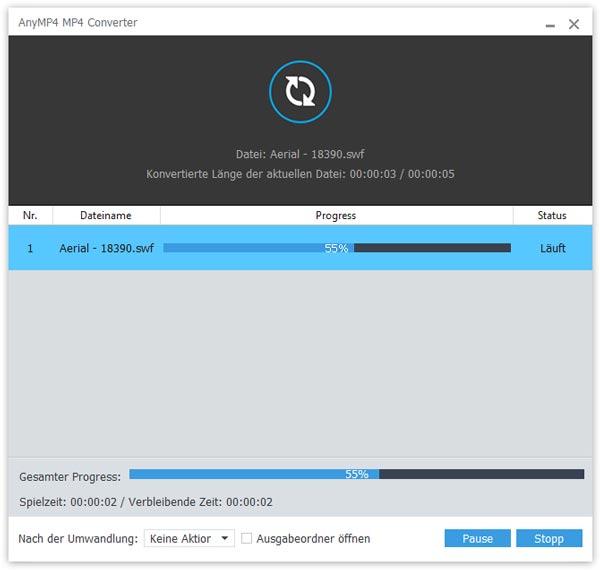Click the Progress column header
The image size is (600, 570).
(x=336, y=215)
